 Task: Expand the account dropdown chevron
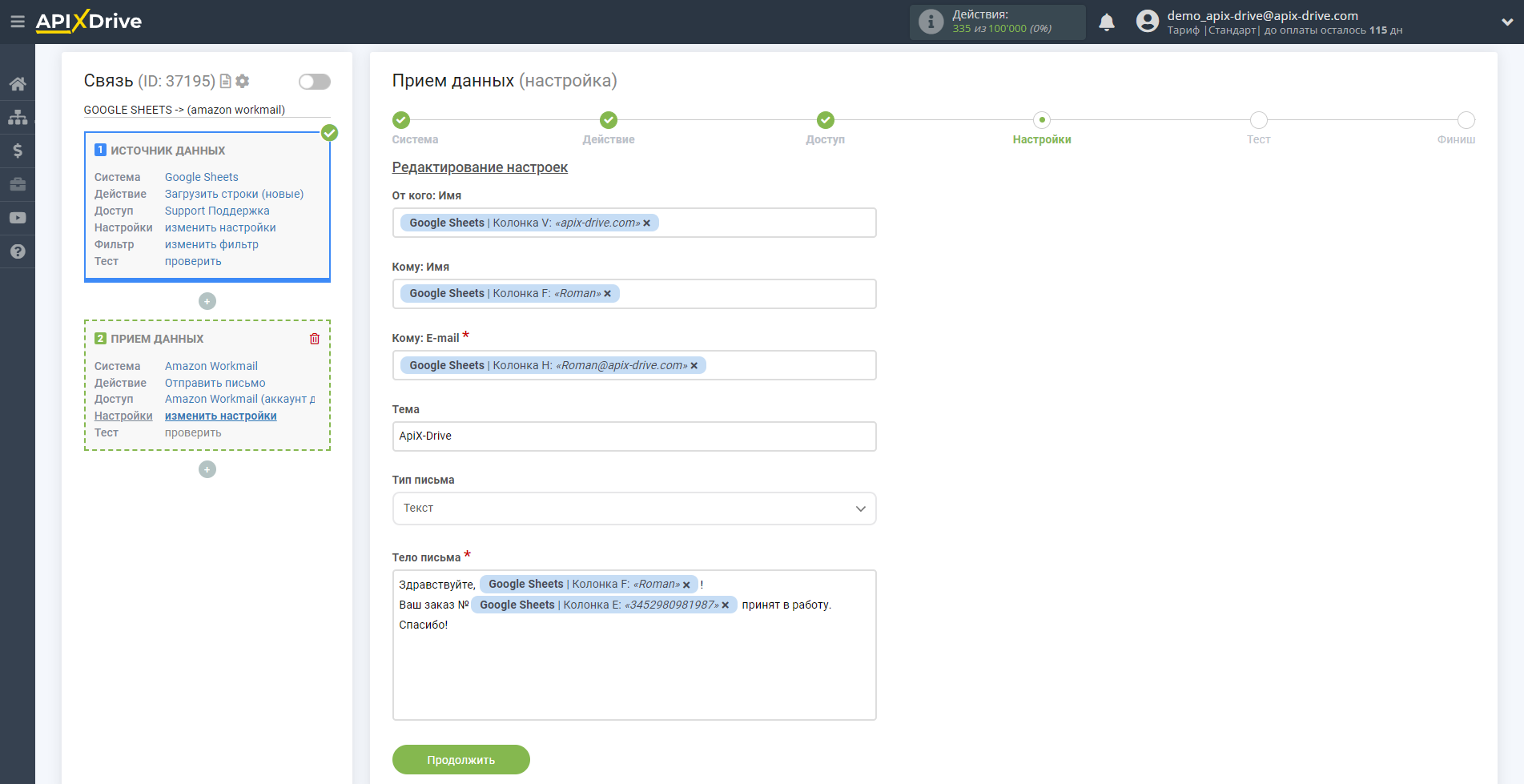coord(1506,22)
